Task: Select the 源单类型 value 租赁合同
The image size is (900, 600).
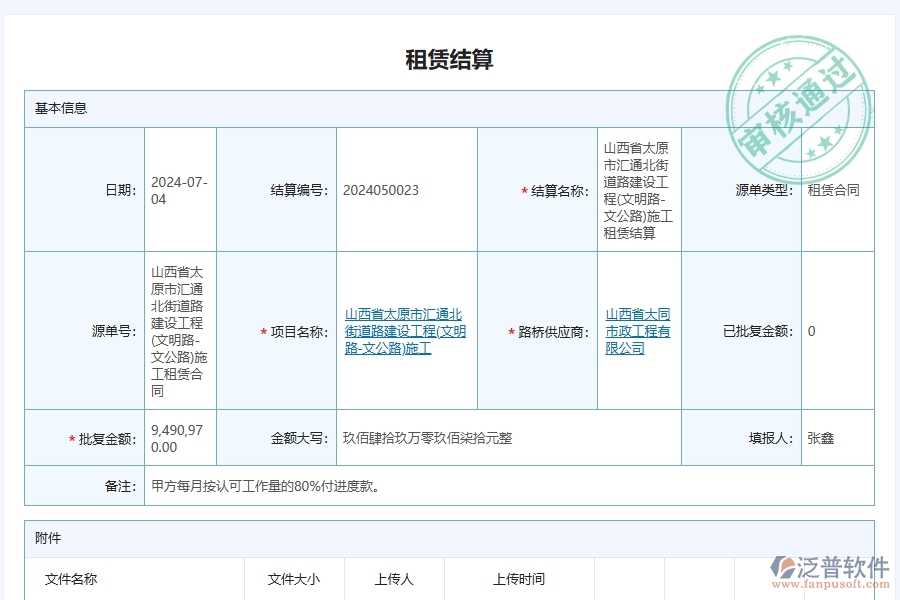Action: click(x=835, y=188)
